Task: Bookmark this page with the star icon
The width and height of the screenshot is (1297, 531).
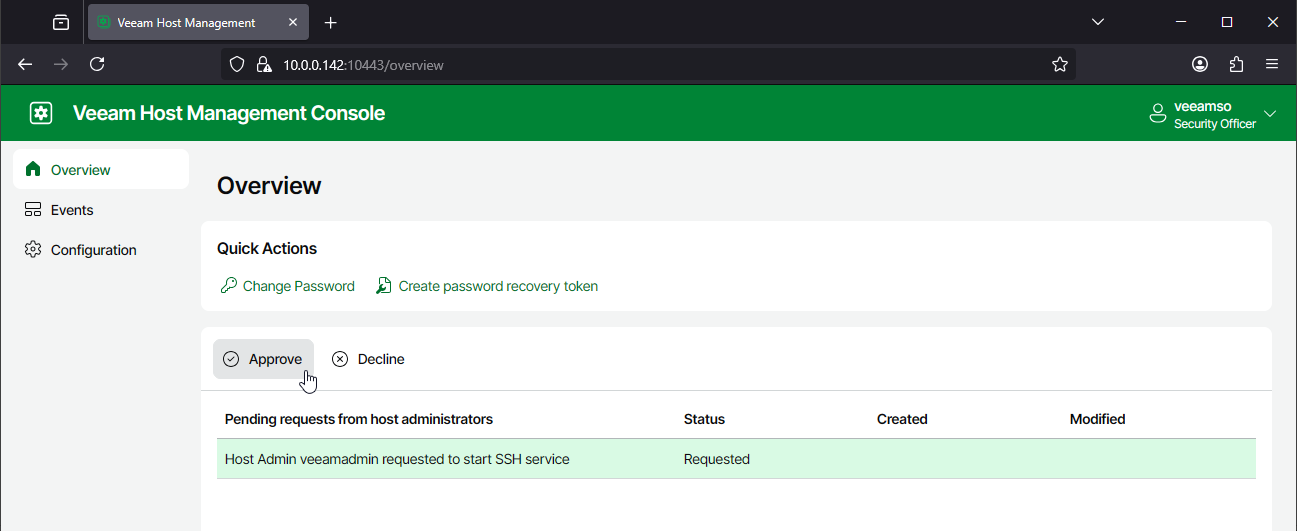Action: point(1060,64)
